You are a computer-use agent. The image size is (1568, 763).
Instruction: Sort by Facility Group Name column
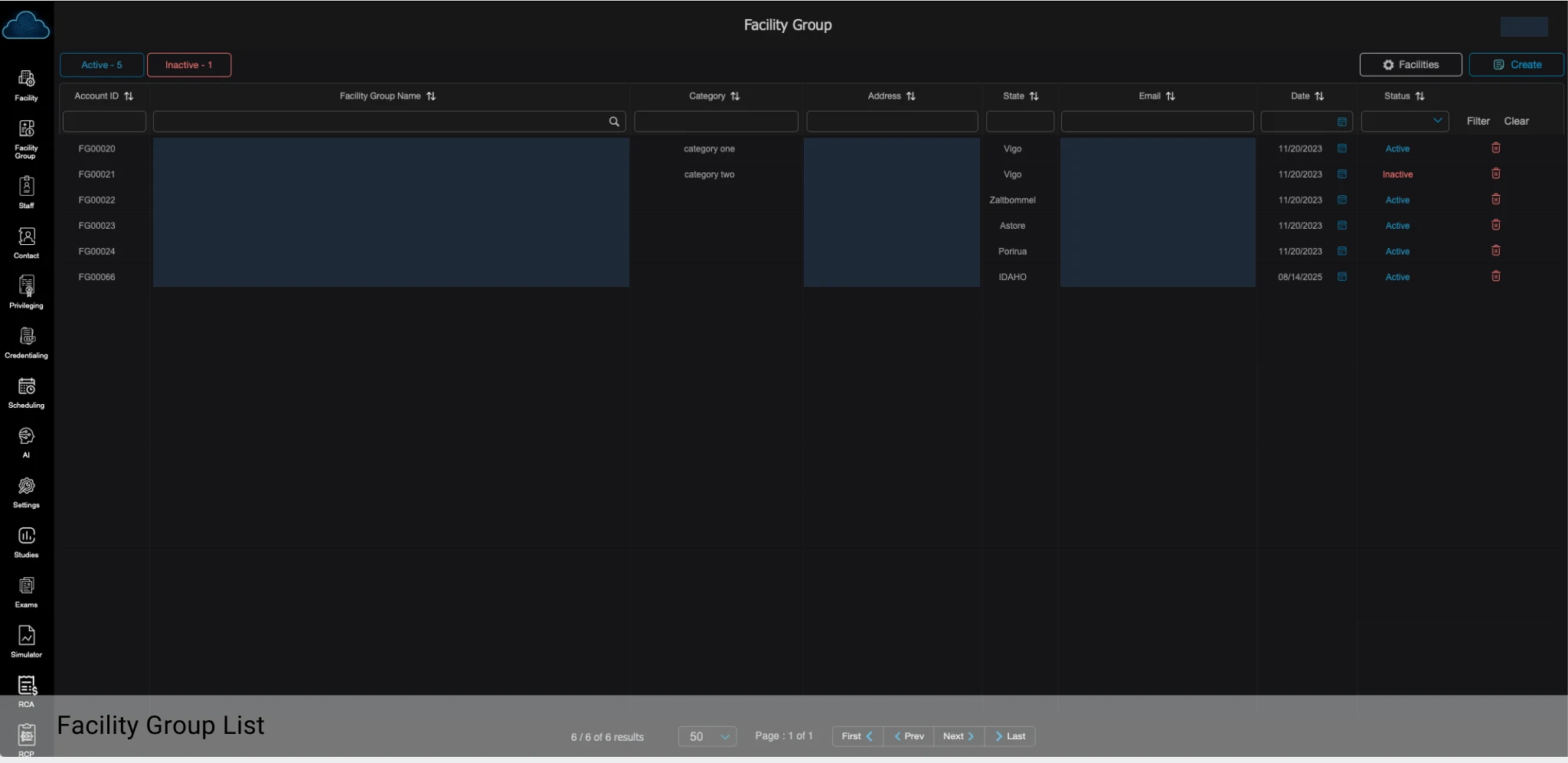click(x=431, y=96)
